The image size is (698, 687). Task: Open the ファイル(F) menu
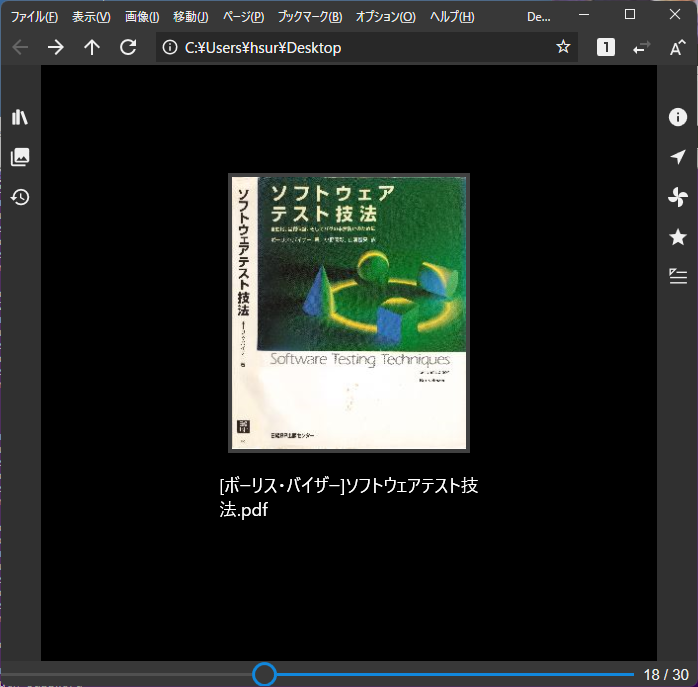34,17
